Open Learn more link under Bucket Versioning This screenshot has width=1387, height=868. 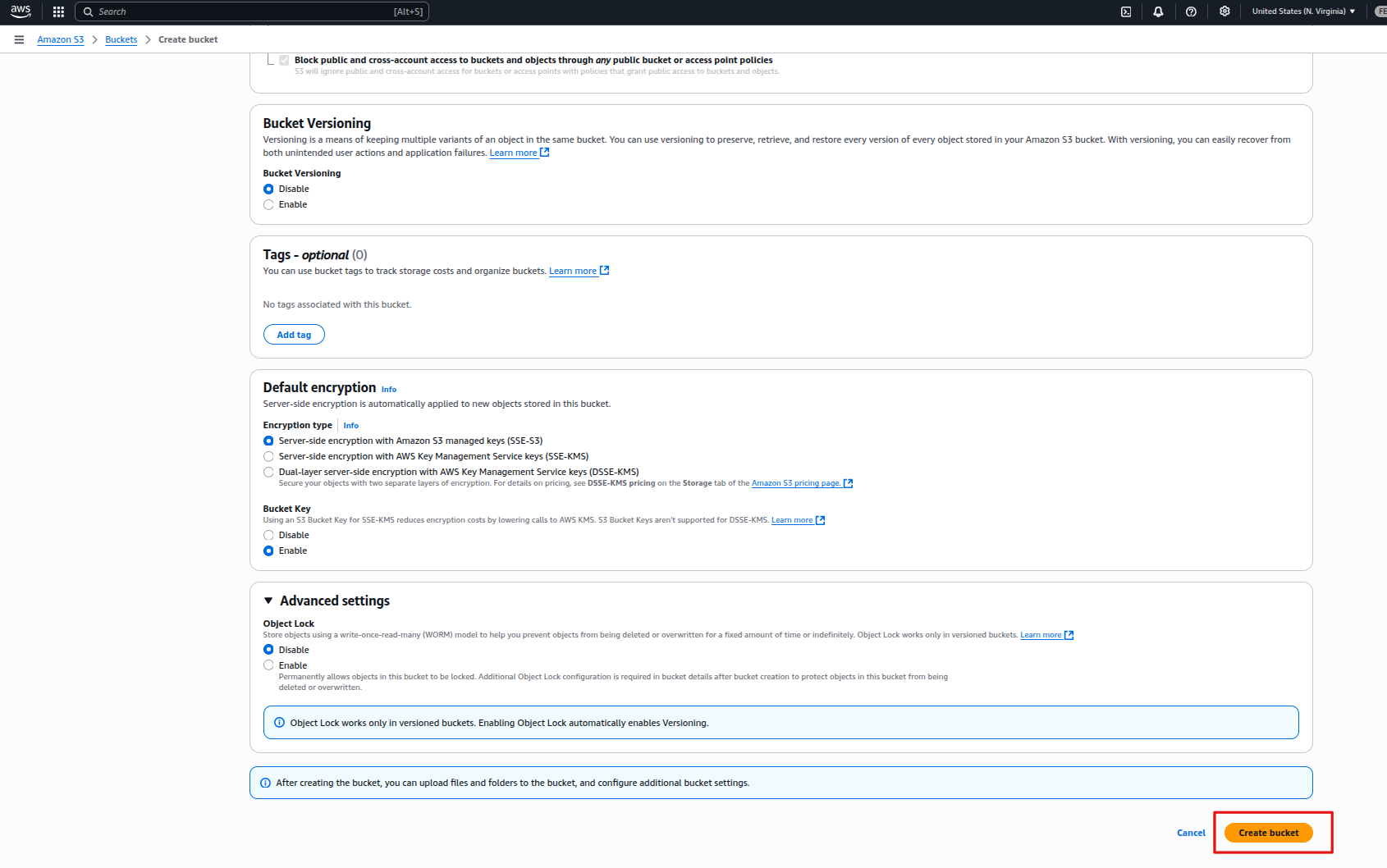[513, 153]
